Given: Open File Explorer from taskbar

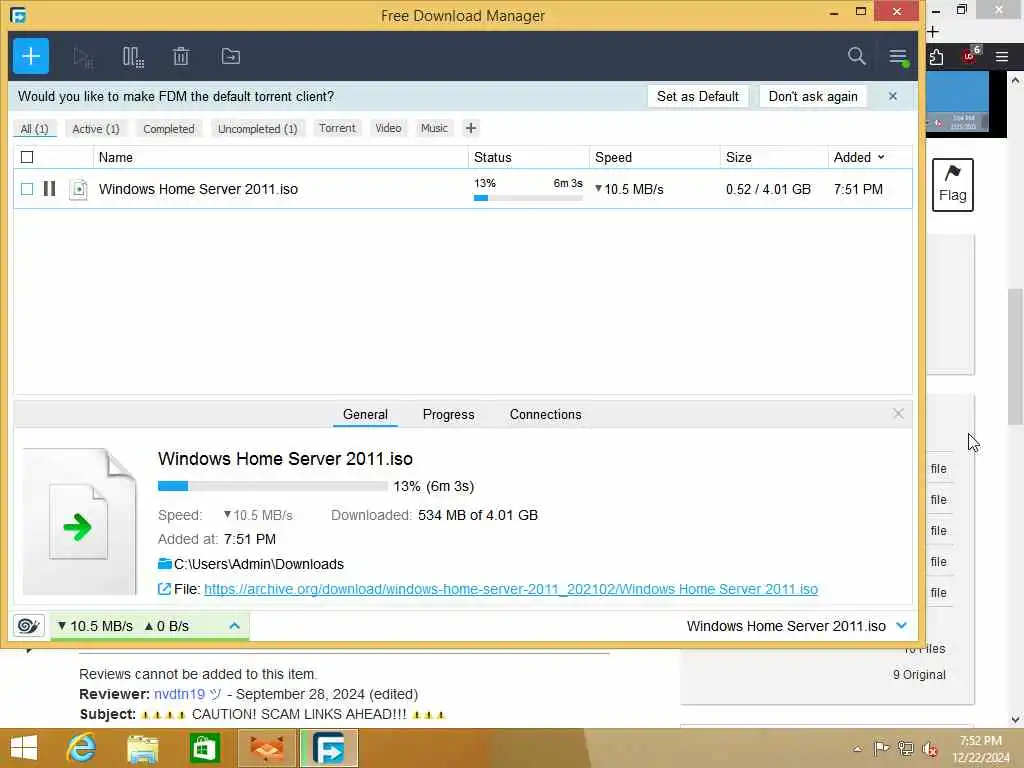Looking at the screenshot, I should tap(142, 748).
